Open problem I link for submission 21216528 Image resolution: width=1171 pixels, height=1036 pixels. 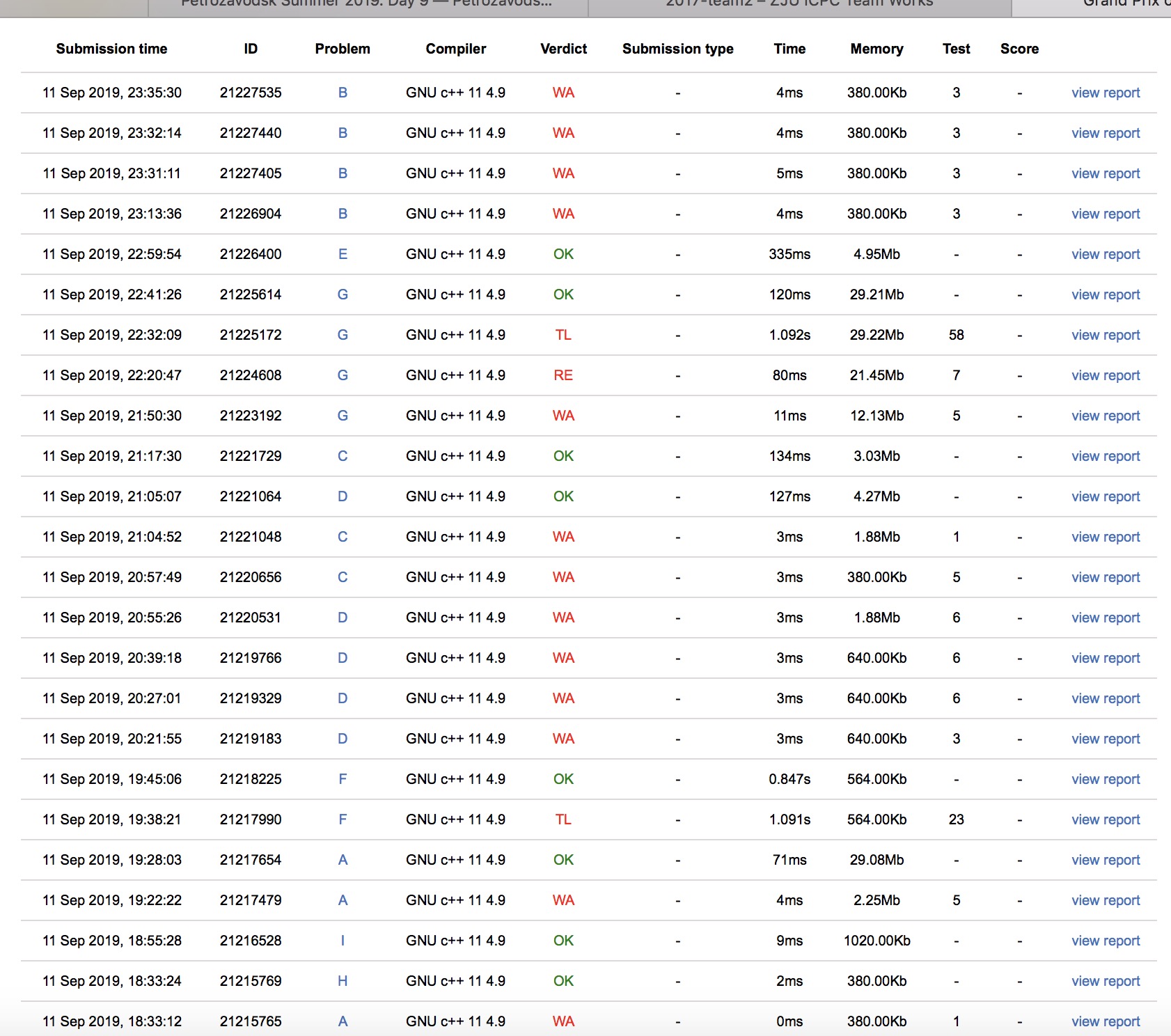[x=343, y=941]
